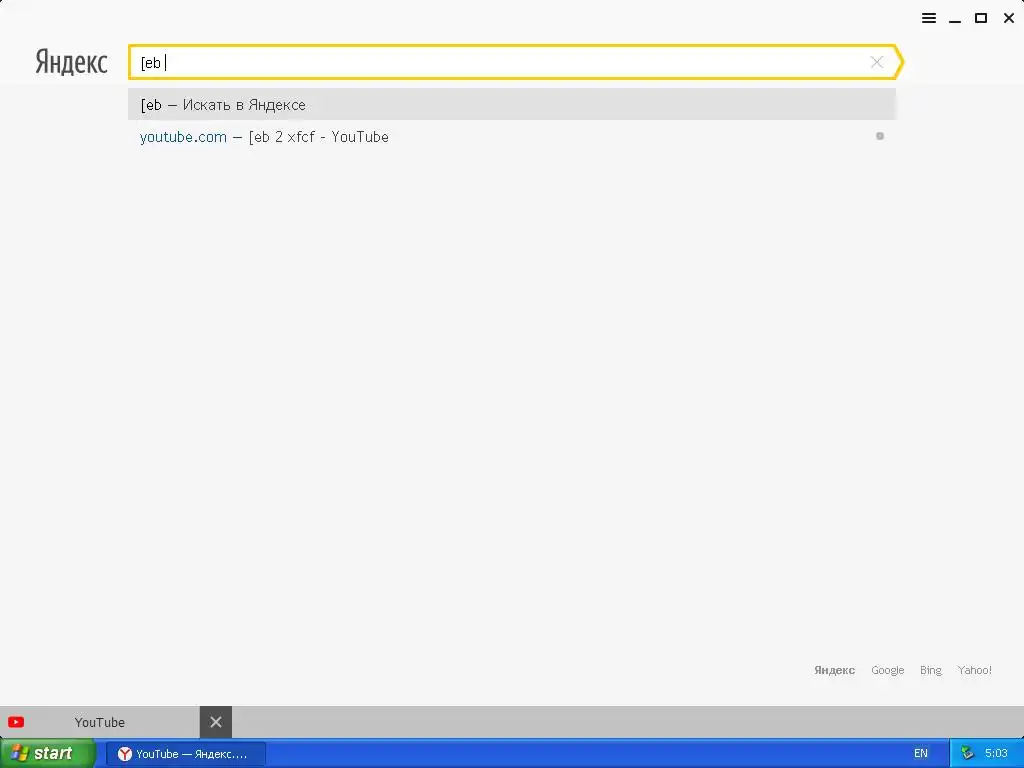The height and width of the screenshot is (768, 1024).
Task: Choose Яндекс as search engine
Action: pyautogui.click(x=834, y=670)
